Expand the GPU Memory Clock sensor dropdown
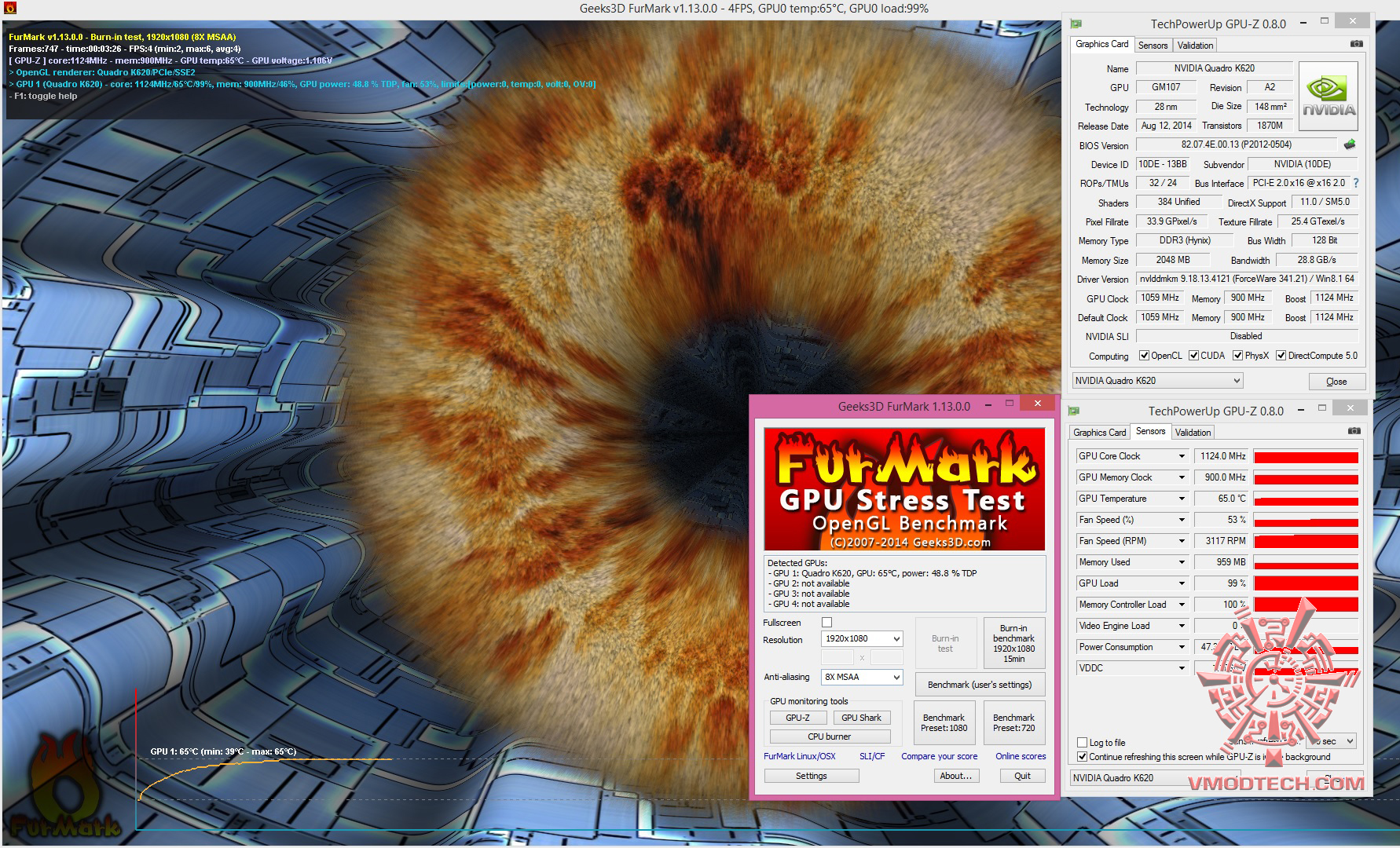 pyautogui.click(x=1181, y=477)
